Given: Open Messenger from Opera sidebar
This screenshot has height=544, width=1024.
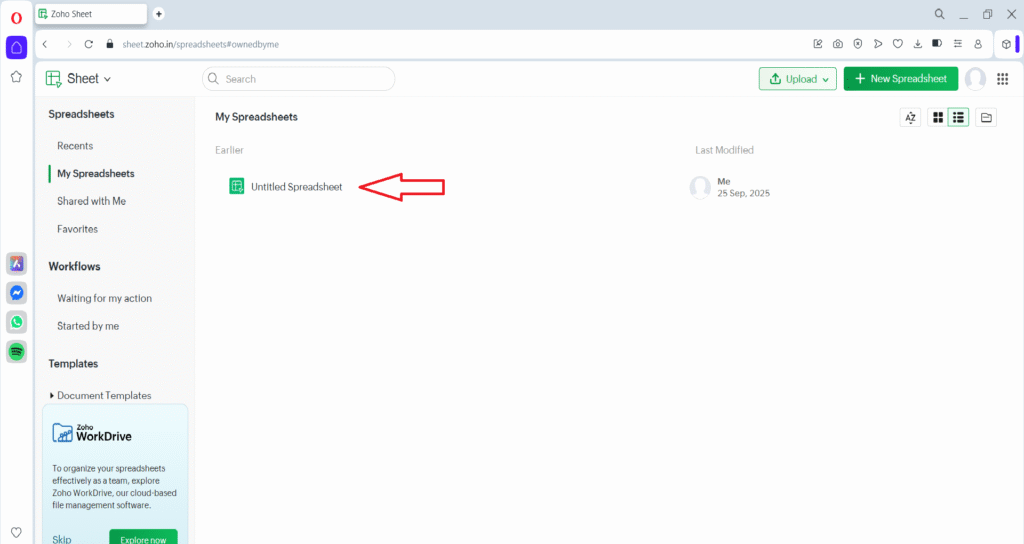Looking at the screenshot, I should click(16, 293).
